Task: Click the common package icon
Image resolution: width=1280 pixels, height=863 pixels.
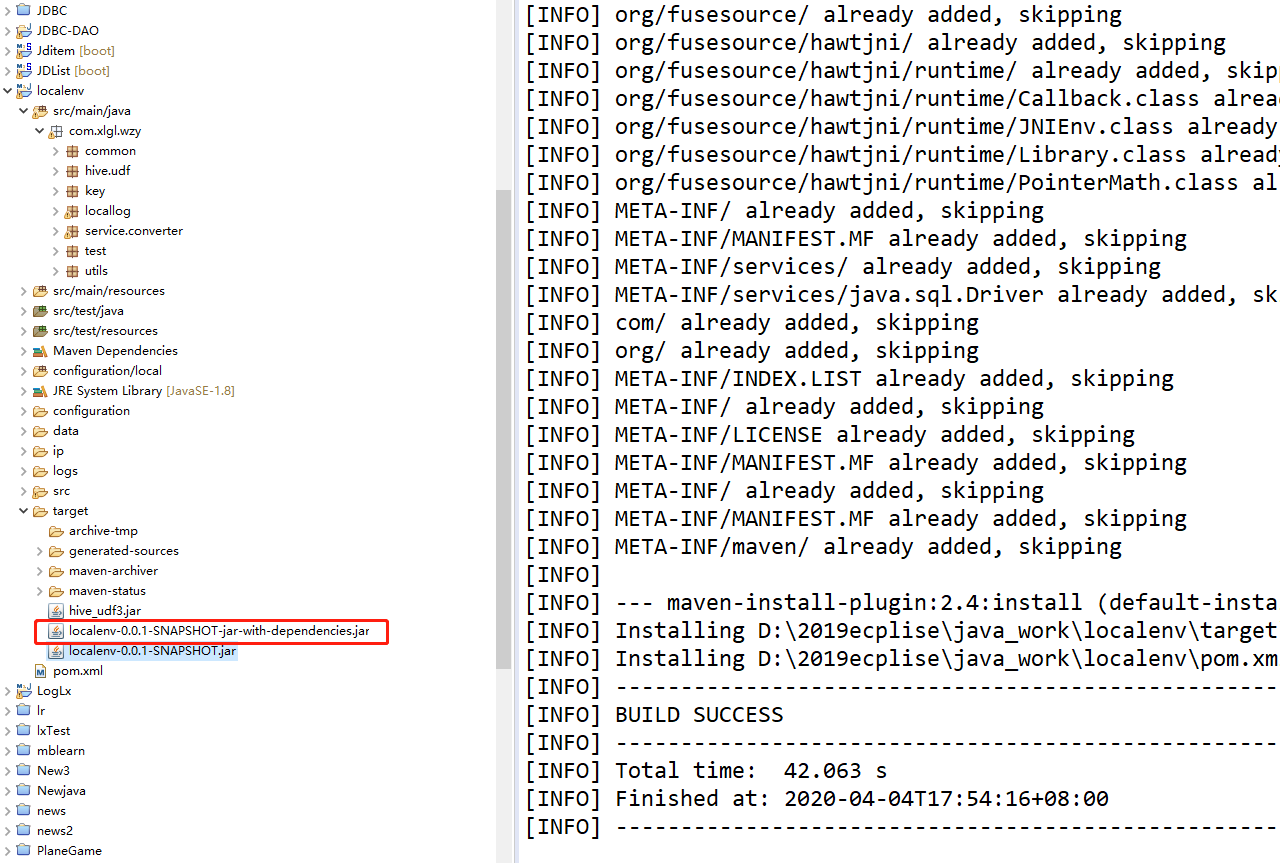Action: 72,150
